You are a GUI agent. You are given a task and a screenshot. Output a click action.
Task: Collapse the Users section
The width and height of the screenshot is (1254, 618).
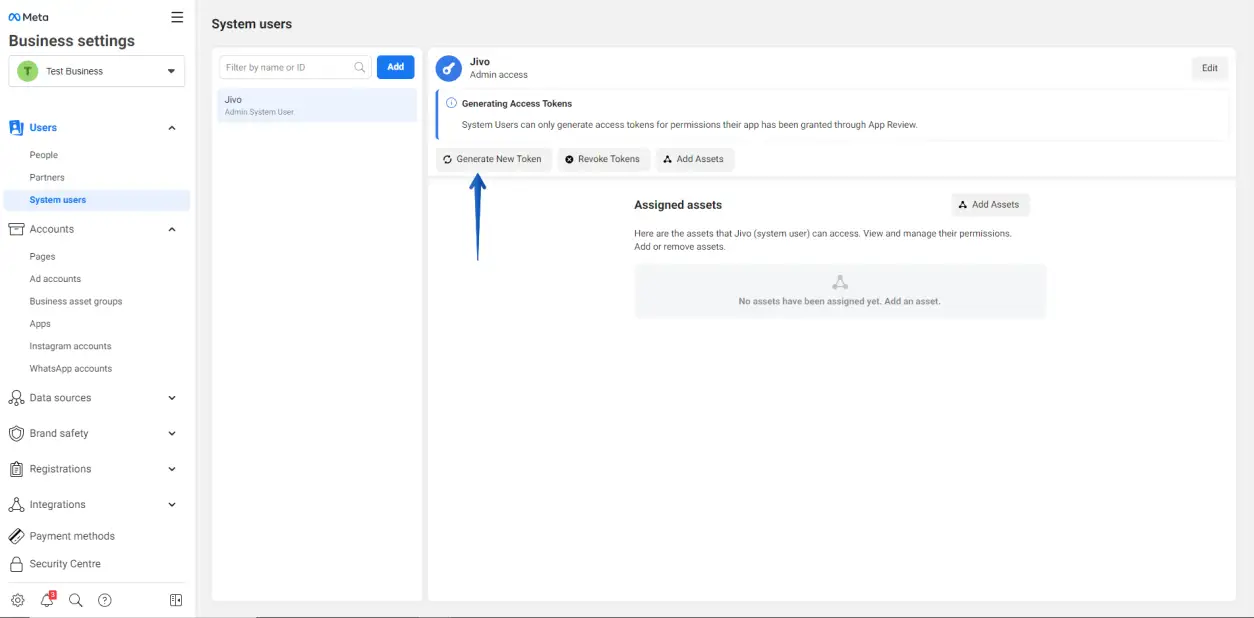172,128
